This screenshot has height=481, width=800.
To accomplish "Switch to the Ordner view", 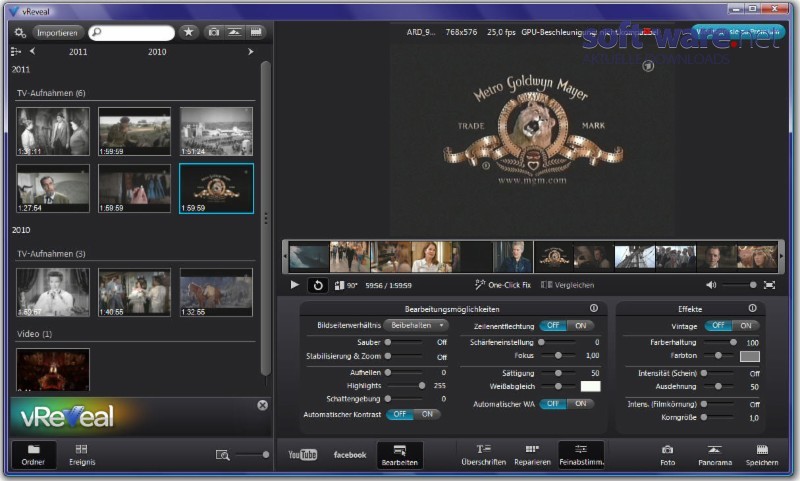I will coord(33,454).
